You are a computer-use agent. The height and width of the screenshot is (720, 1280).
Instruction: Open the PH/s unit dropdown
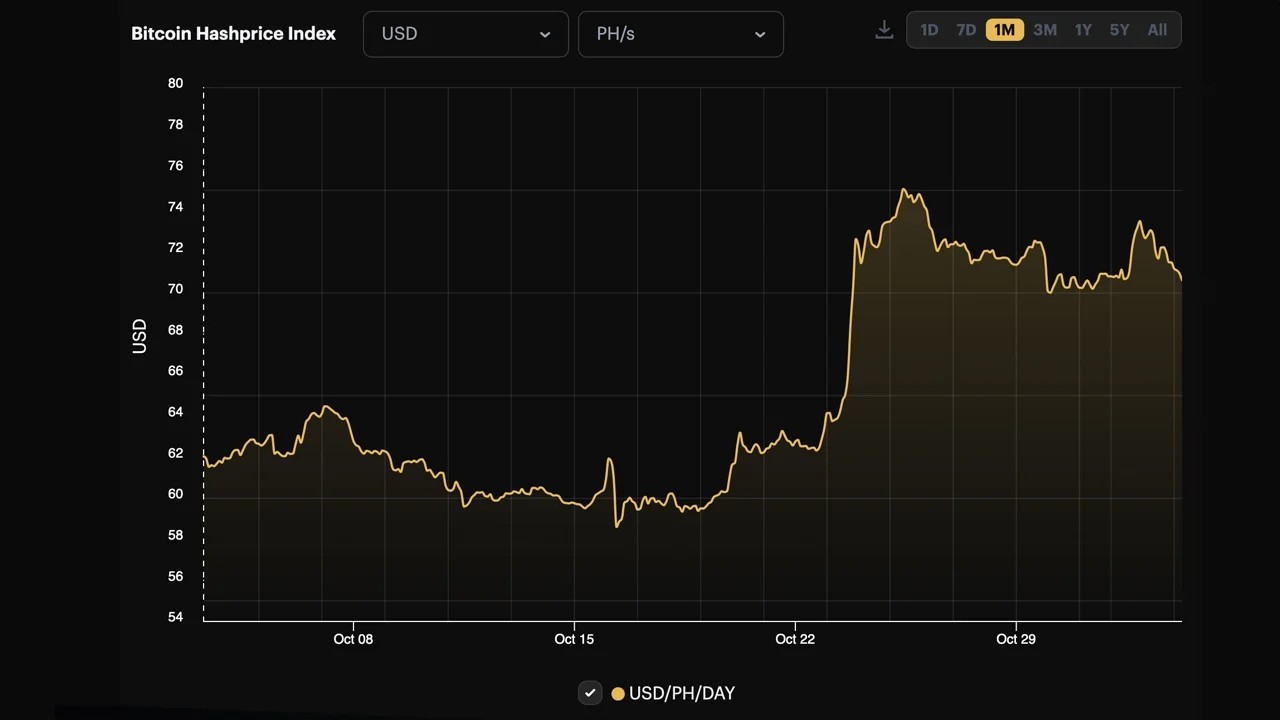[x=681, y=34]
